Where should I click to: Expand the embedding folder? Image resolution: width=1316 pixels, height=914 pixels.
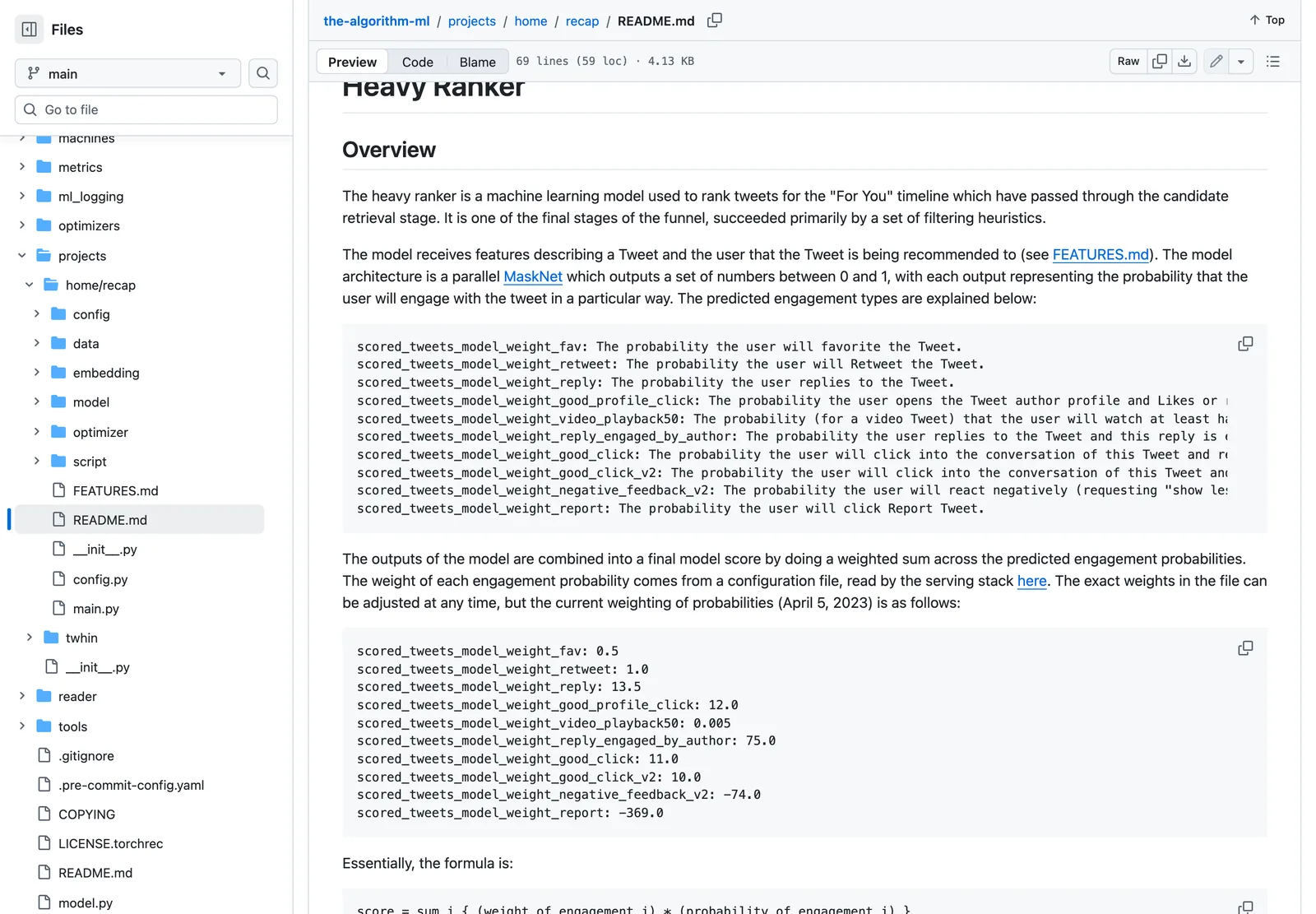click(37, 373)
